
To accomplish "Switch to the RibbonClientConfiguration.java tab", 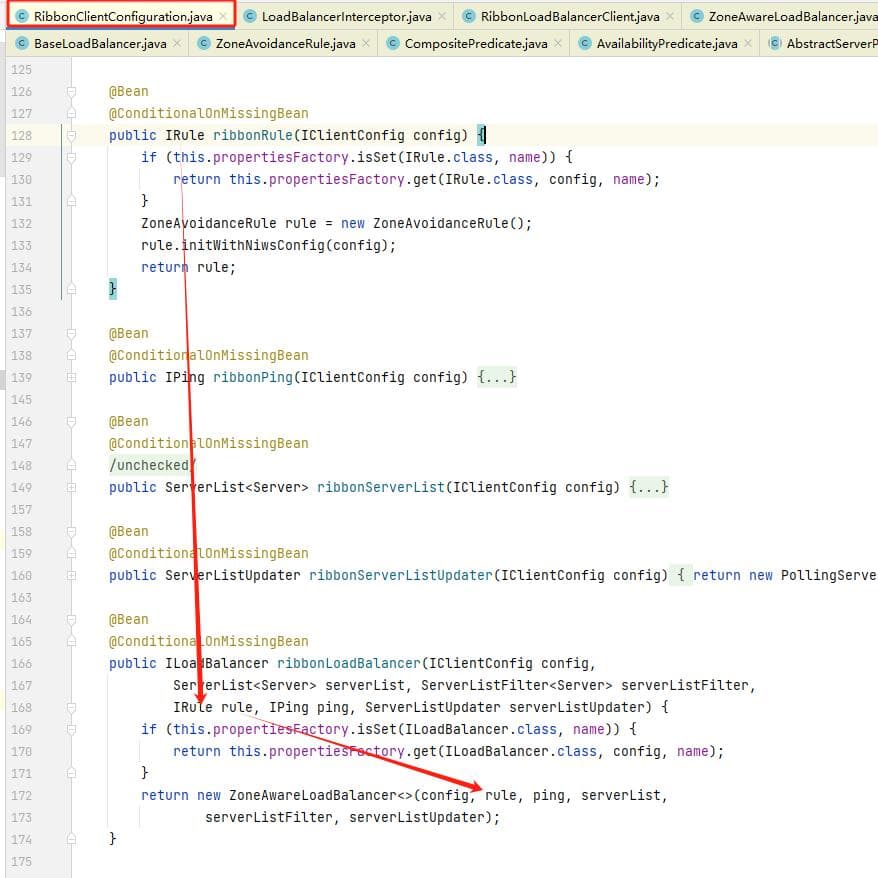I will pyautogui.click(x=123, y=16).
